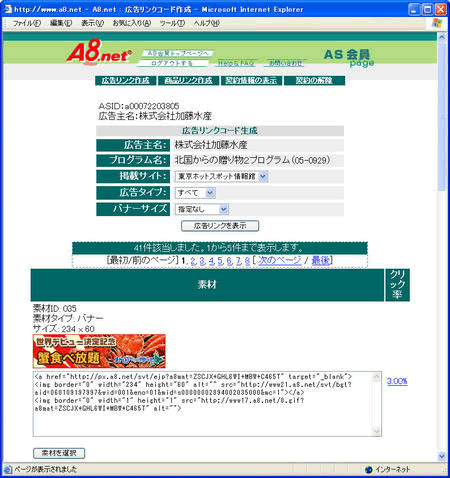The width and height of the screenshot is (450, 478).
Task: Expand the 広告タイプ dropdown showing すべて
Action: click(x=195, y=193)
